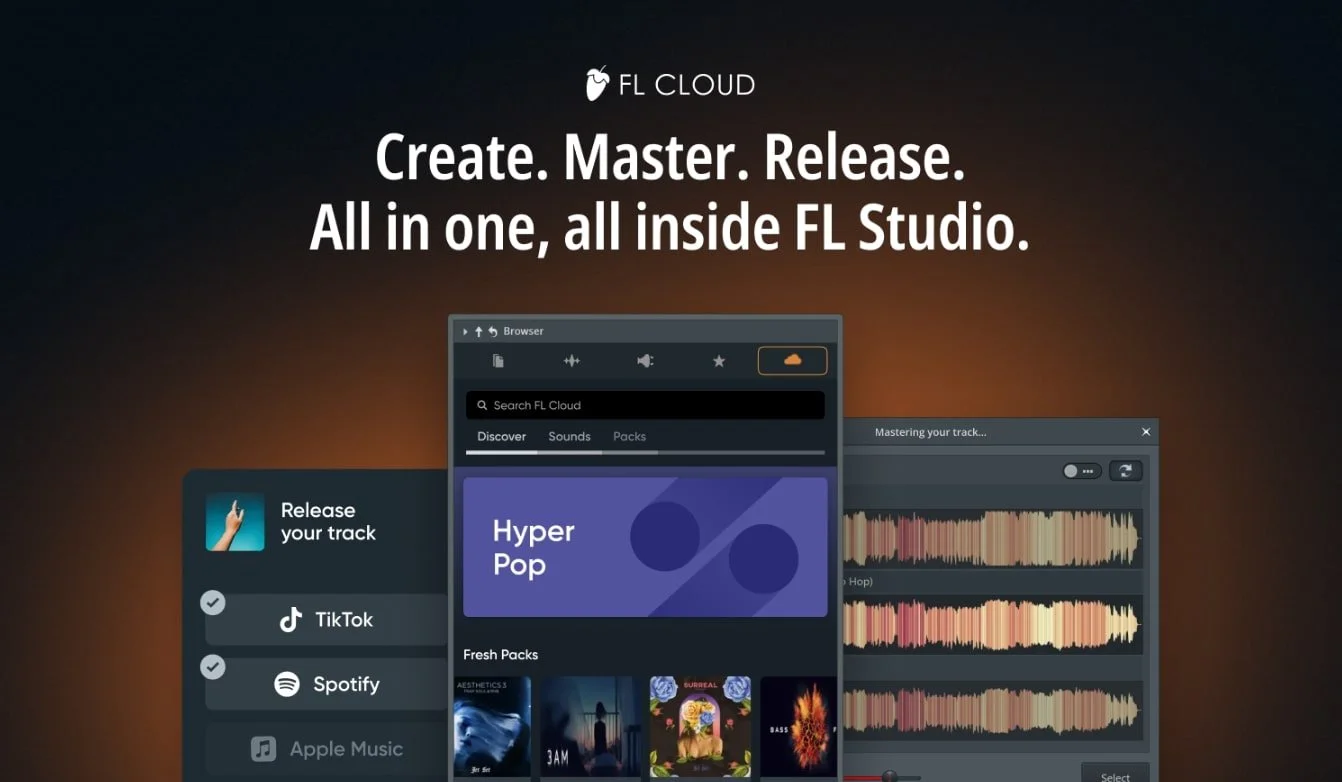Viewport: 1342px width, 782px height.
Task: Open the audio waveform icon in the Browser
Action: [x=572, y=360]
